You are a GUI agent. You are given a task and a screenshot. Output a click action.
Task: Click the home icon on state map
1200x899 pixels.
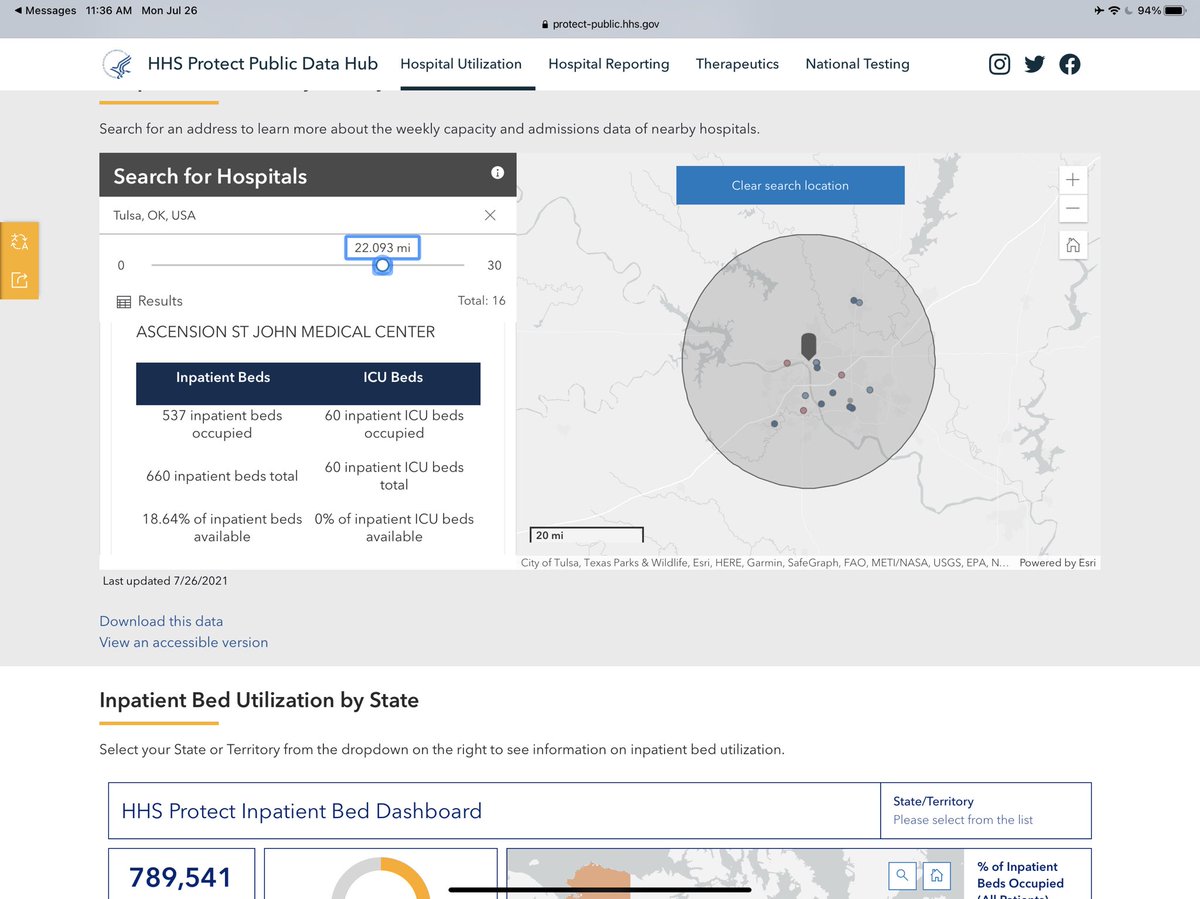click(936, 875)
